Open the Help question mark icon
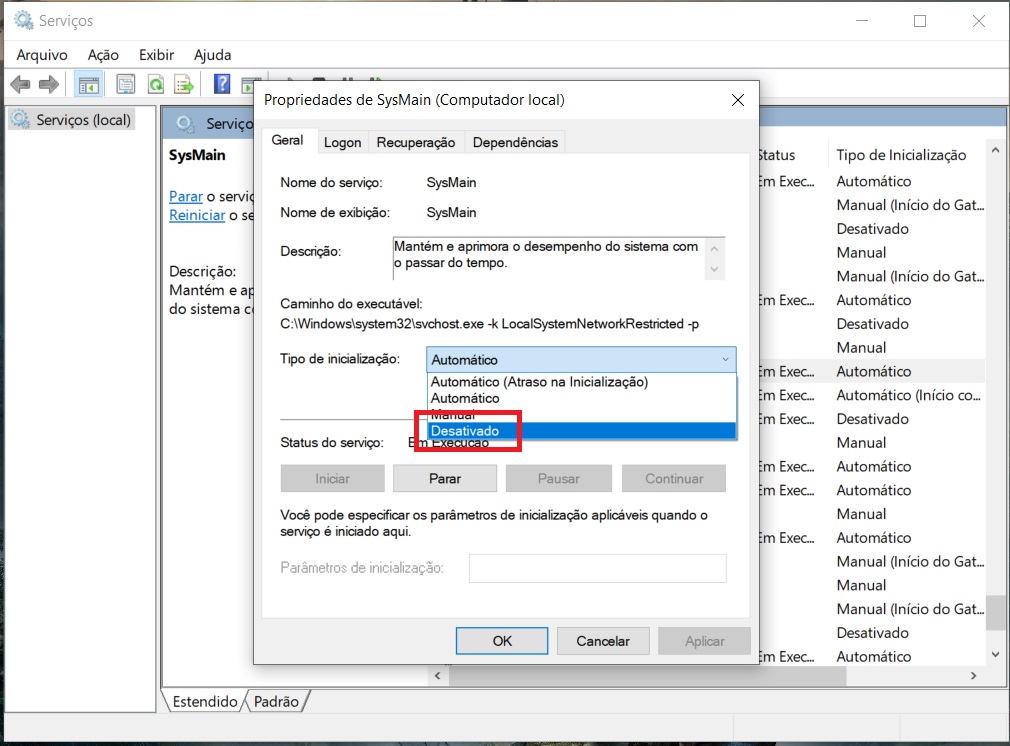The image size is (1010, 746). click(x=222, y=84)
